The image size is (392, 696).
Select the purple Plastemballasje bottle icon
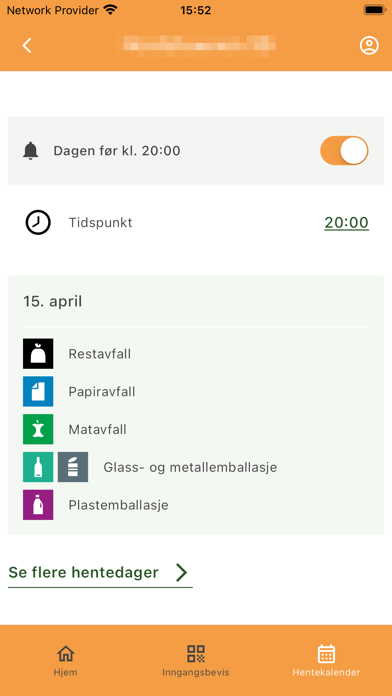(x=38, y=505)
